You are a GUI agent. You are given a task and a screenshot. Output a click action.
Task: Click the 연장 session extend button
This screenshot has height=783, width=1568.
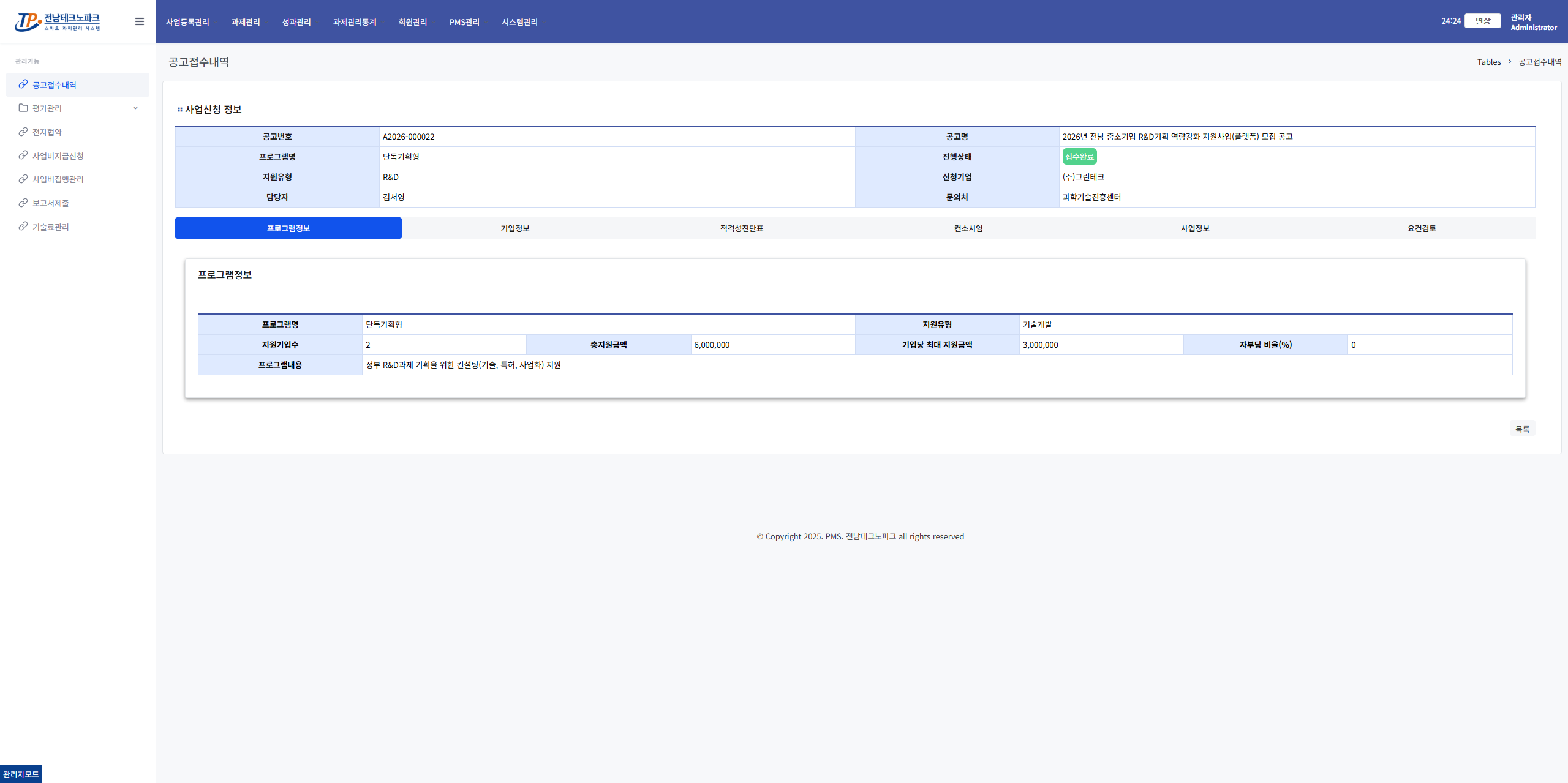tap(1483, 21)
